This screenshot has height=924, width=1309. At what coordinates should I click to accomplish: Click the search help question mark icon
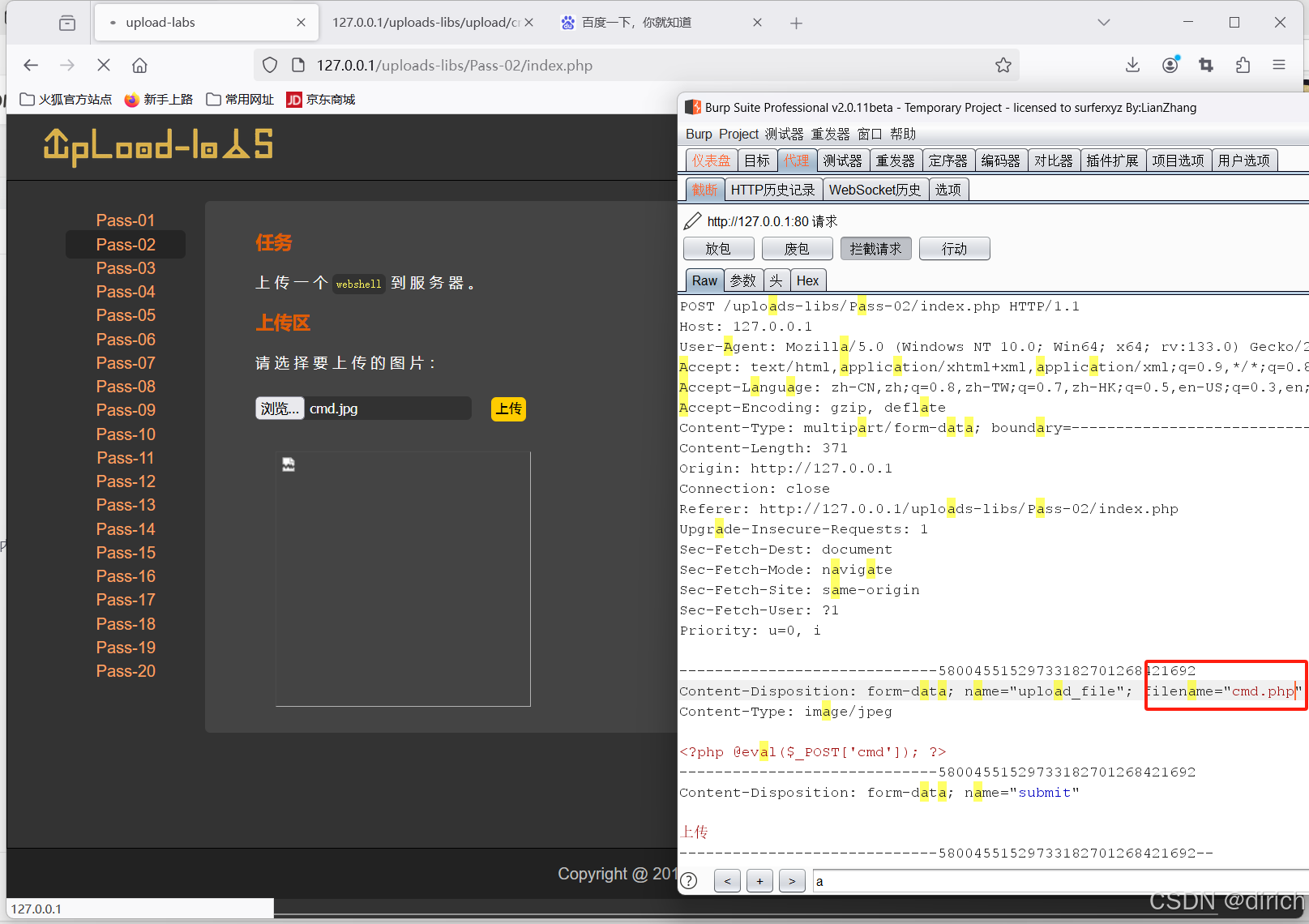689,881
